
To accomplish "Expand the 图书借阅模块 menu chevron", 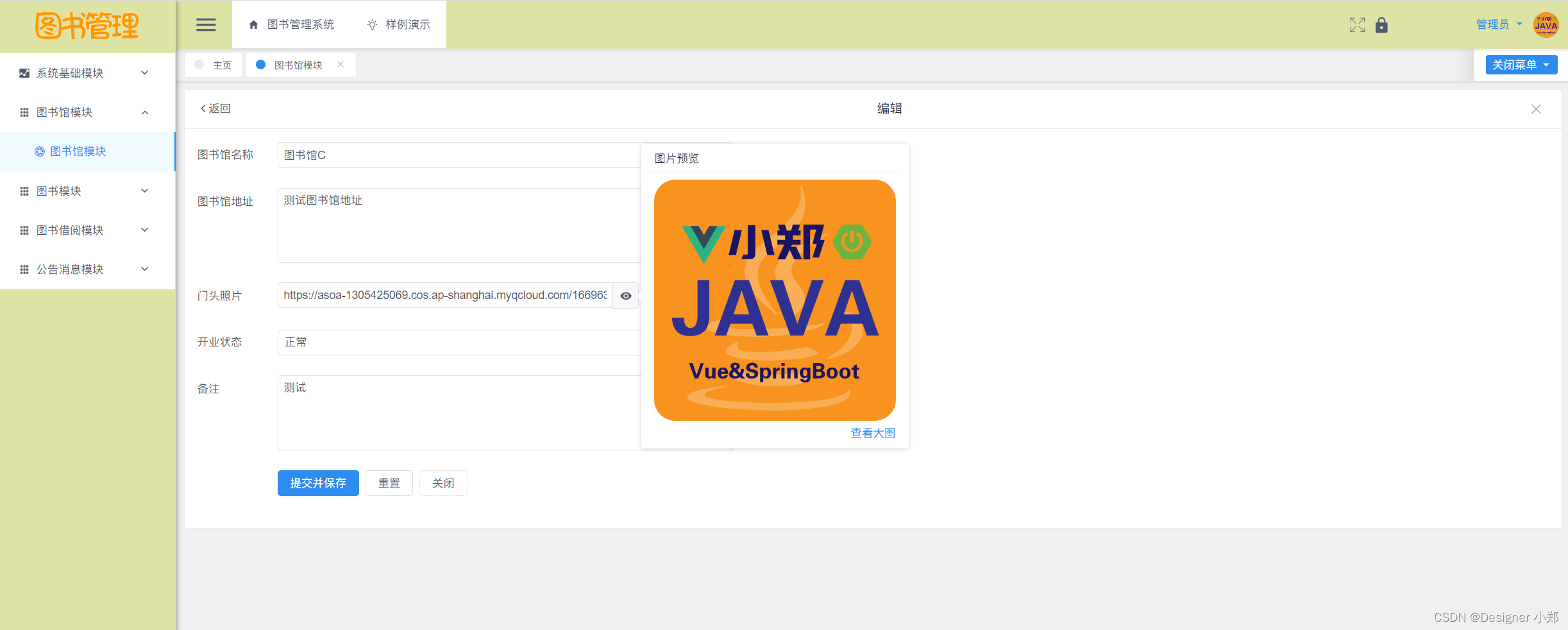I will coord(145,230).
